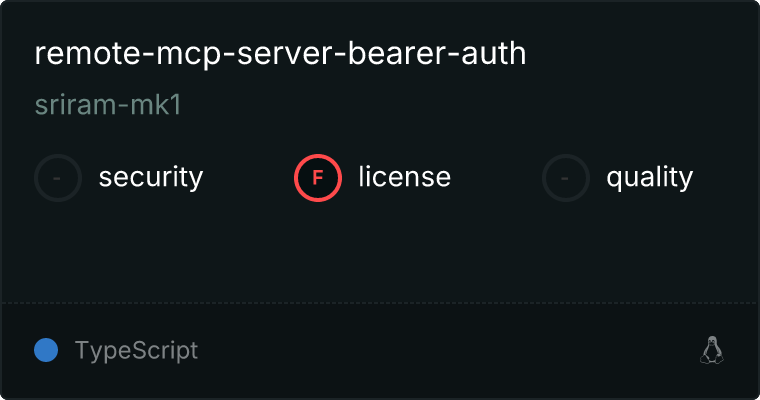Image resolution: width=760 pixels, height=400 pixels.
Task: Click the letter F inside the red ring
Action: 318,178
